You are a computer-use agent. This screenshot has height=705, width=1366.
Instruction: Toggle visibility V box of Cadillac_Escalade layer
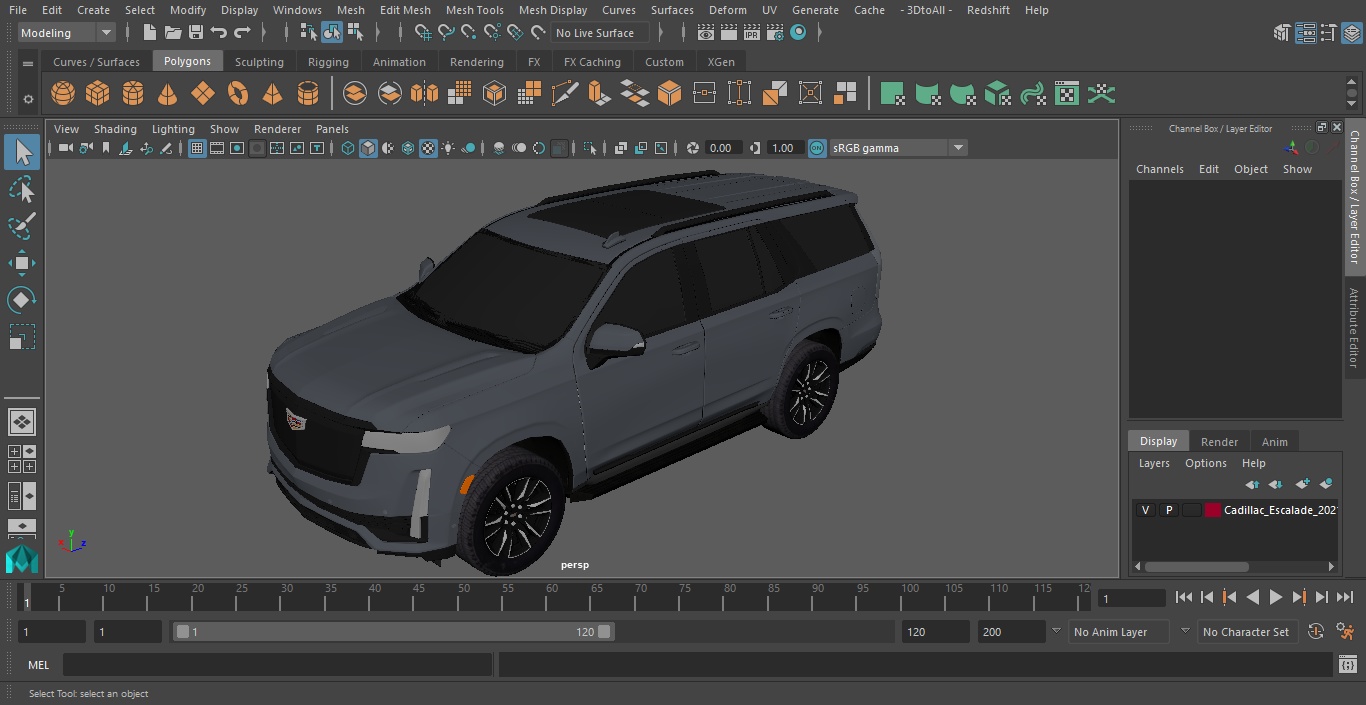point(1145,510)
